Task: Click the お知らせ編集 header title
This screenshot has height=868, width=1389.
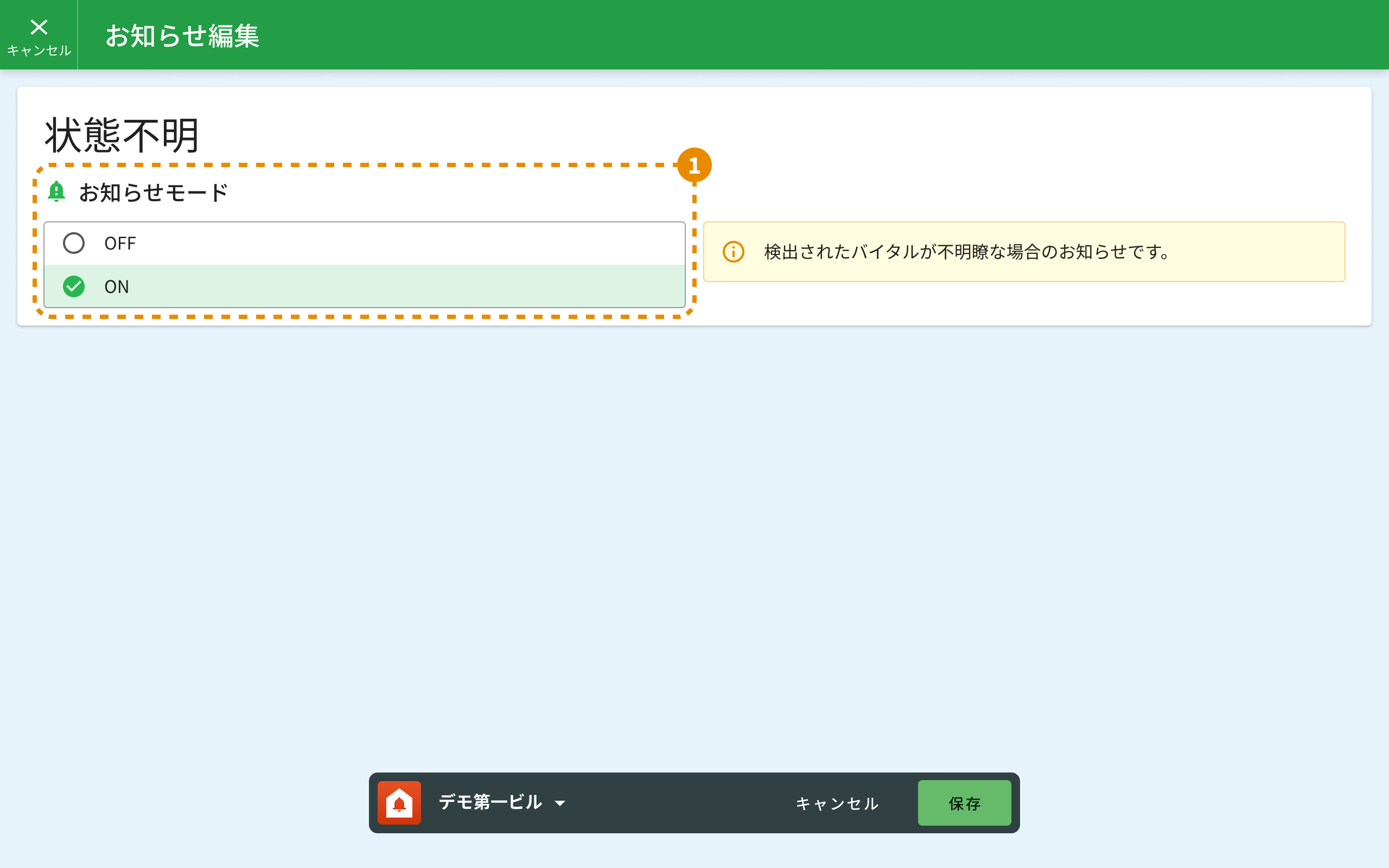Action: (182, 36)
